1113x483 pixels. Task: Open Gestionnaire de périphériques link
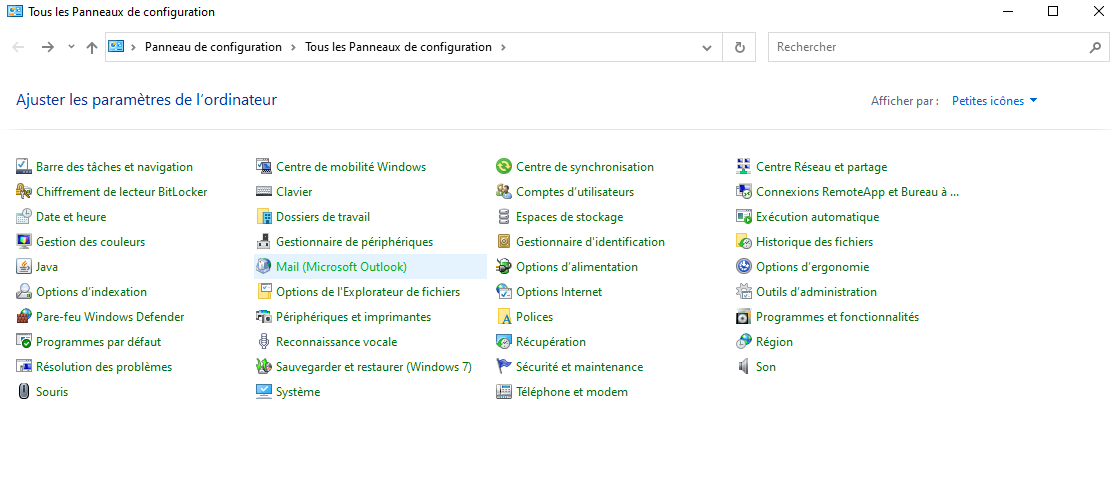354,242
